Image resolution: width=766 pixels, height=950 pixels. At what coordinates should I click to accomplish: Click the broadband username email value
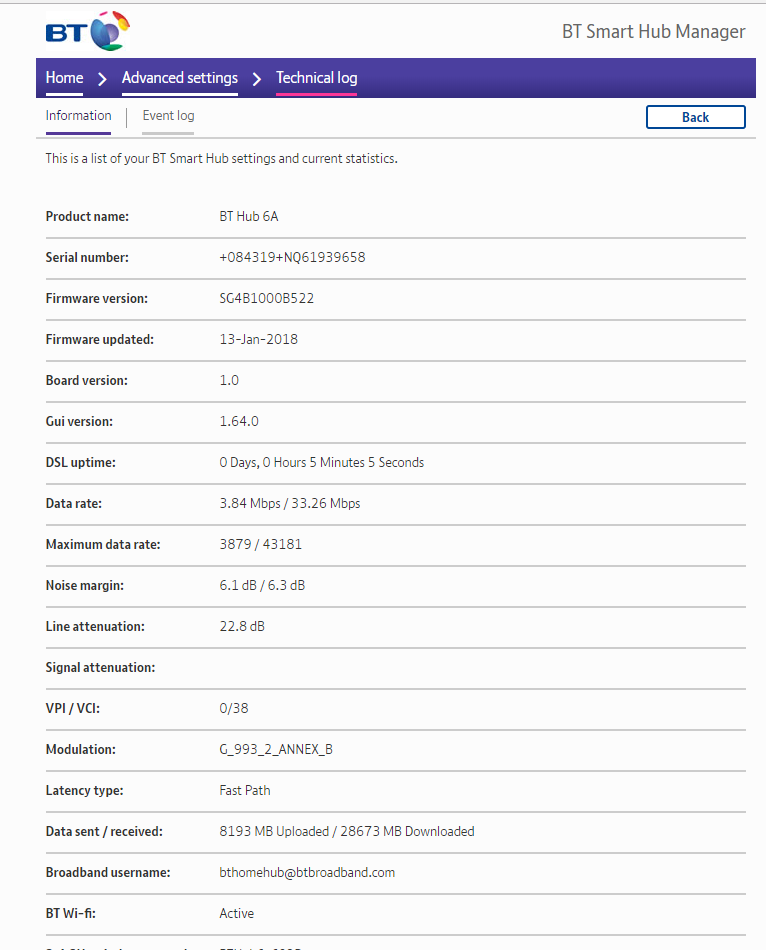click(307, 873)
